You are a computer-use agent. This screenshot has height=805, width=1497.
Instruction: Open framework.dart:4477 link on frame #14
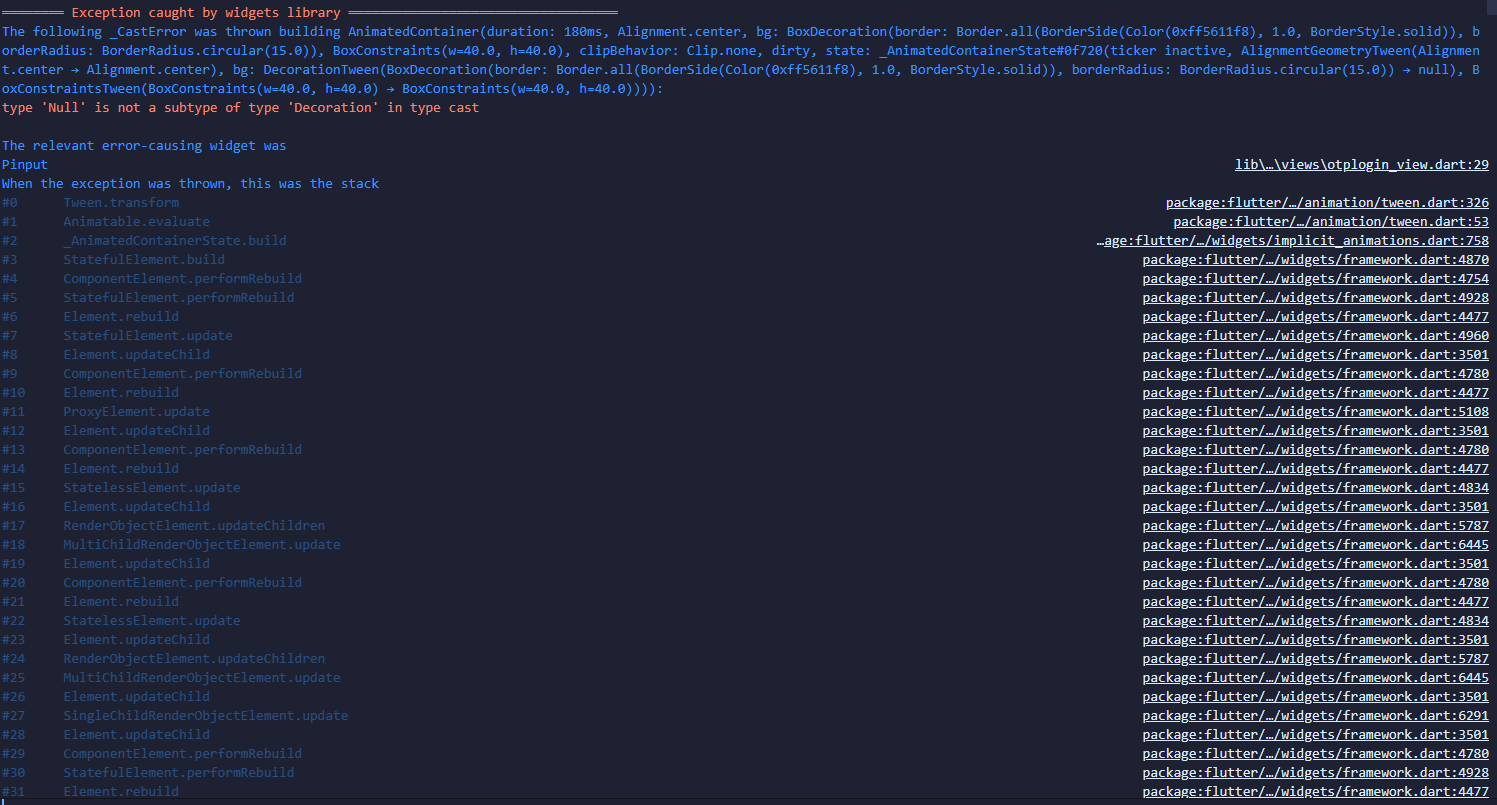click(x=1316, y=469)
